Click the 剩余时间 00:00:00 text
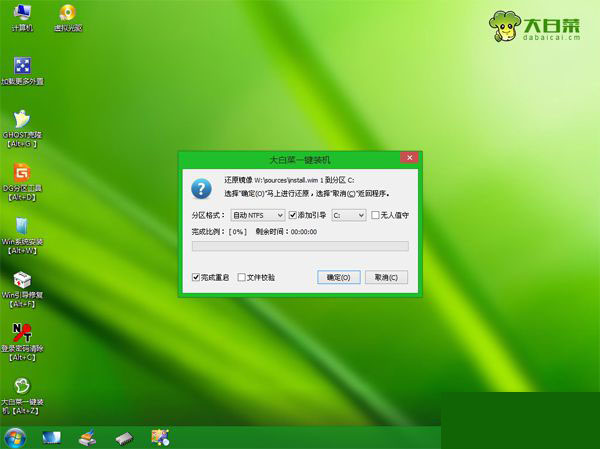 pos(286,232)
